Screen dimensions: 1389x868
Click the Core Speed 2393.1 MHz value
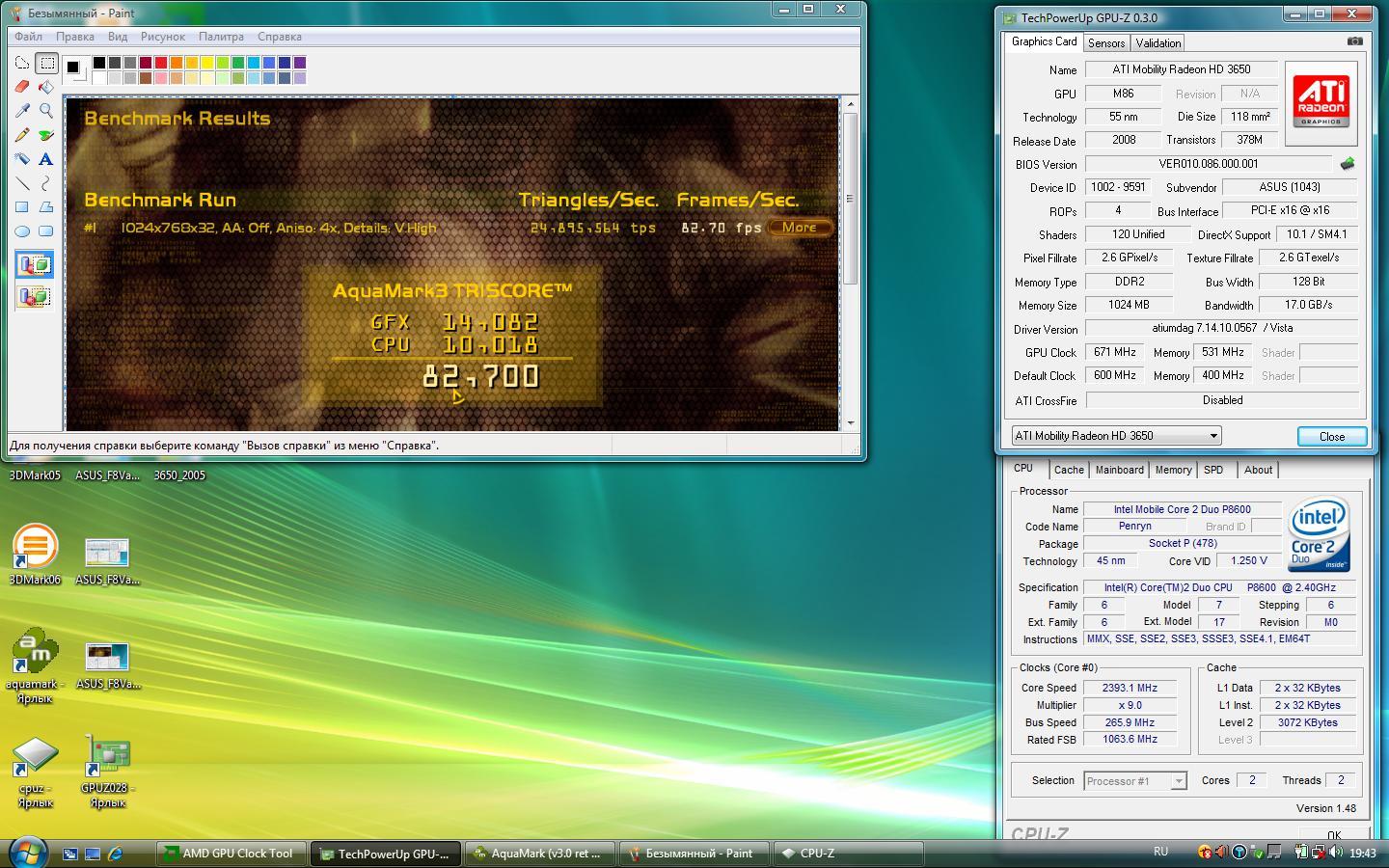click(1130, 689)
